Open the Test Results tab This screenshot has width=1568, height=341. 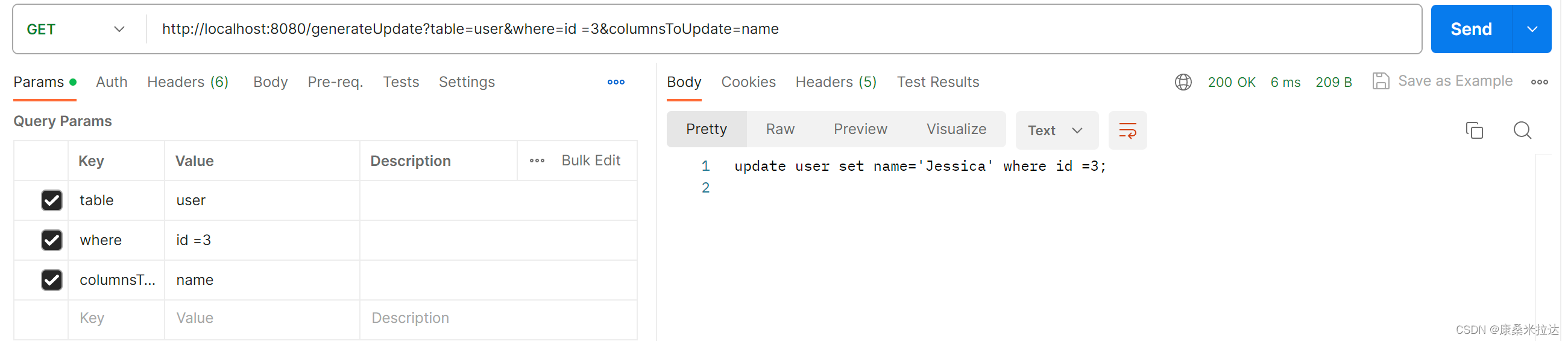click(937, 82)
